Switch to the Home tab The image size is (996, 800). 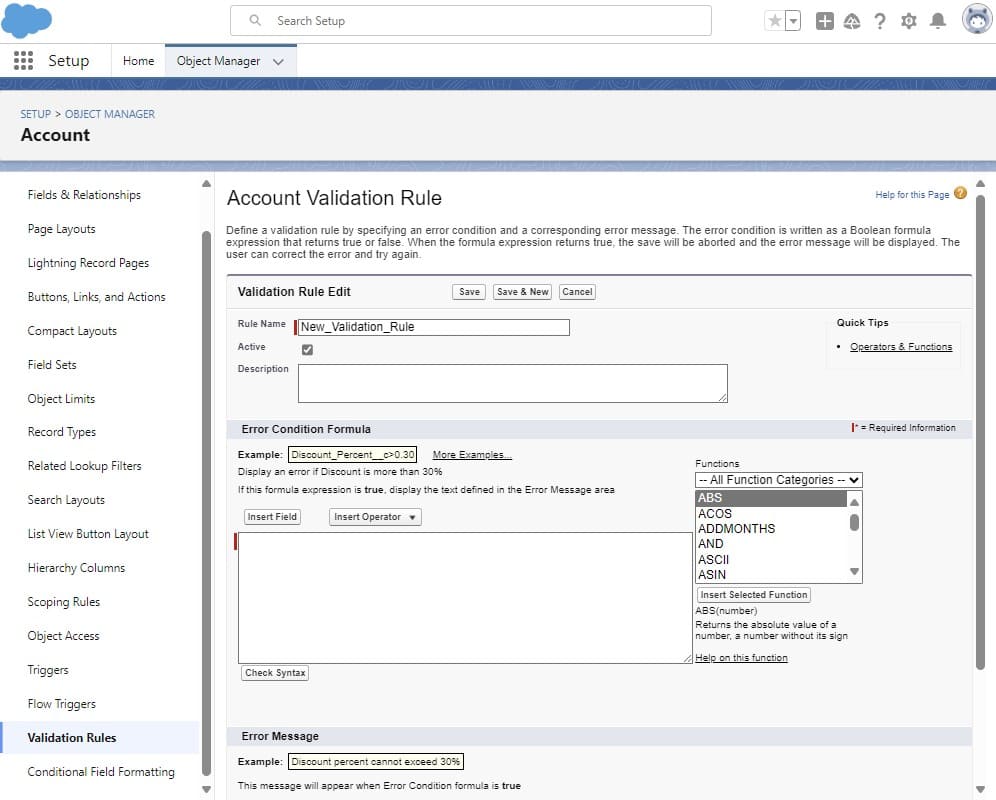[138, 61]
